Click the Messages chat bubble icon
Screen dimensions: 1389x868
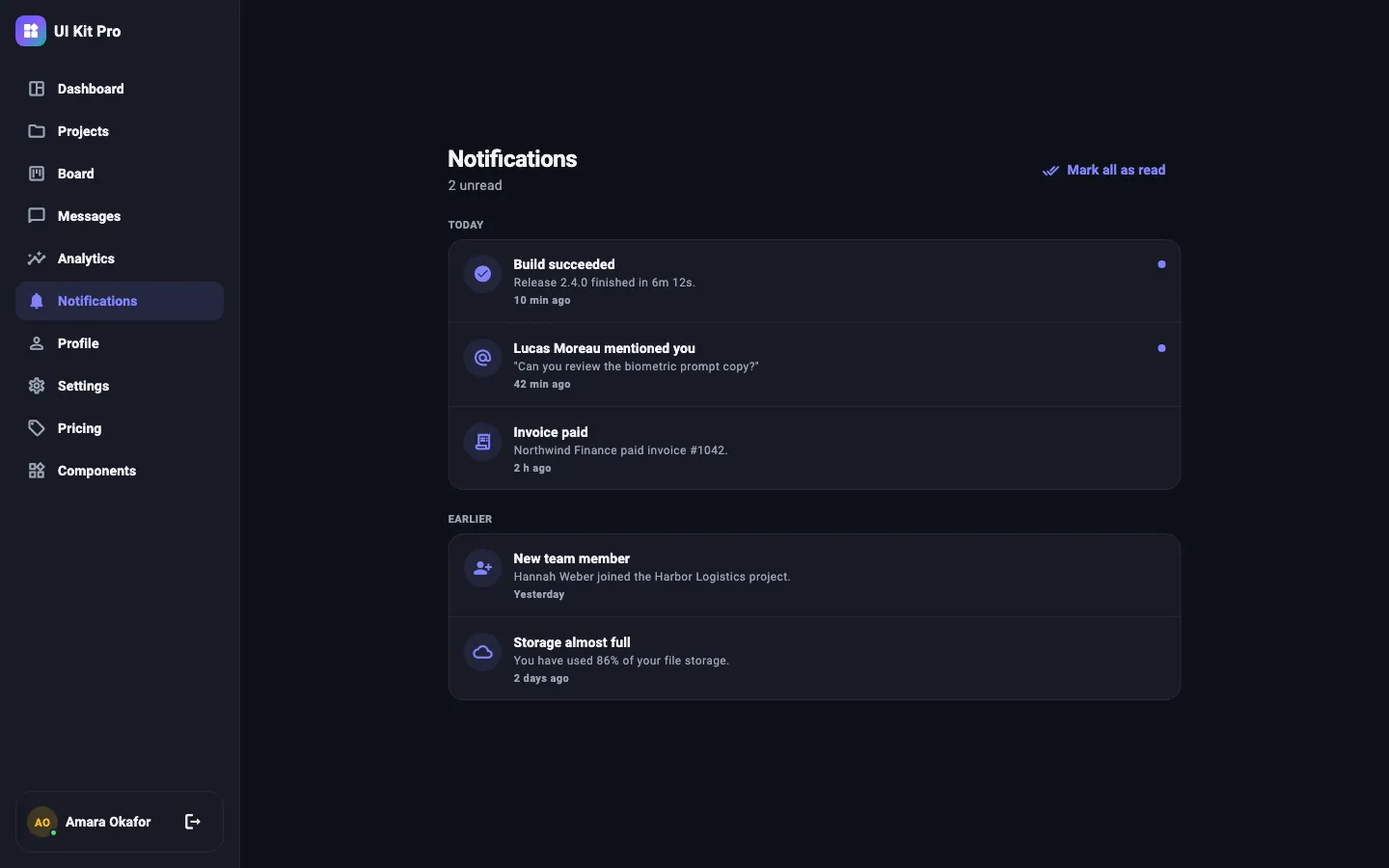click(37, 216)
